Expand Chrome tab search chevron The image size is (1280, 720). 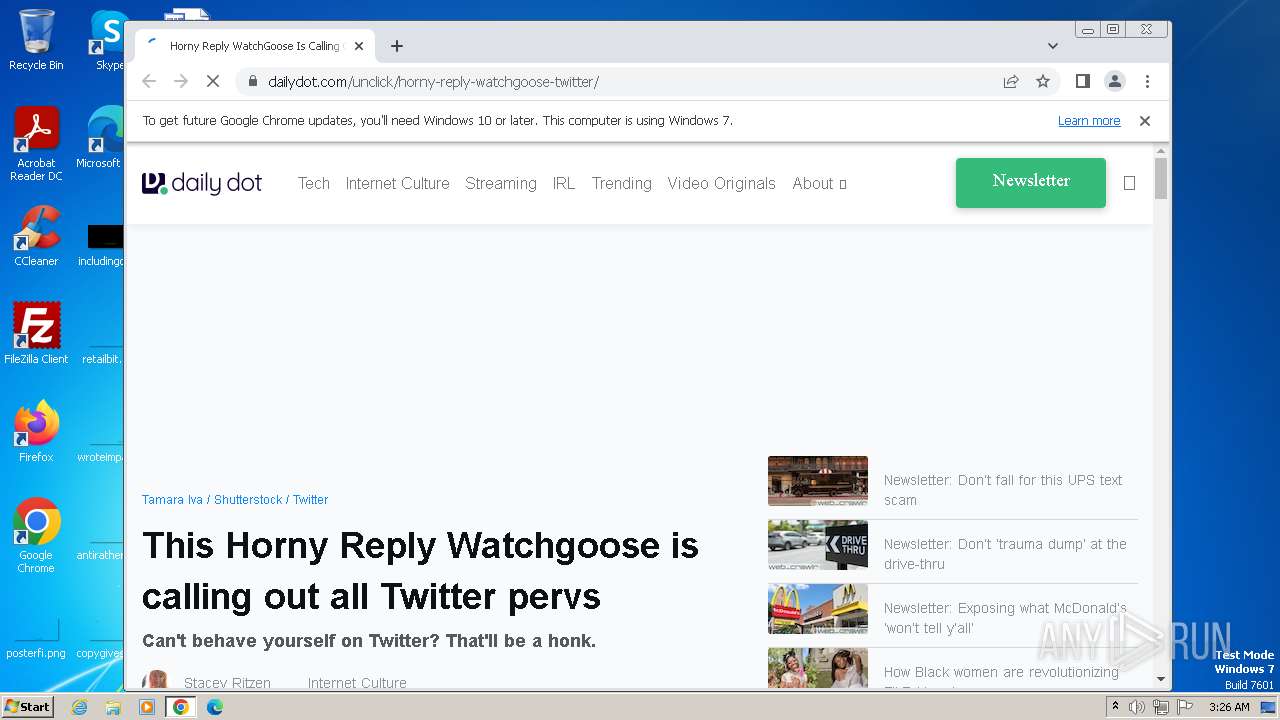click(x=1053, y=46)
